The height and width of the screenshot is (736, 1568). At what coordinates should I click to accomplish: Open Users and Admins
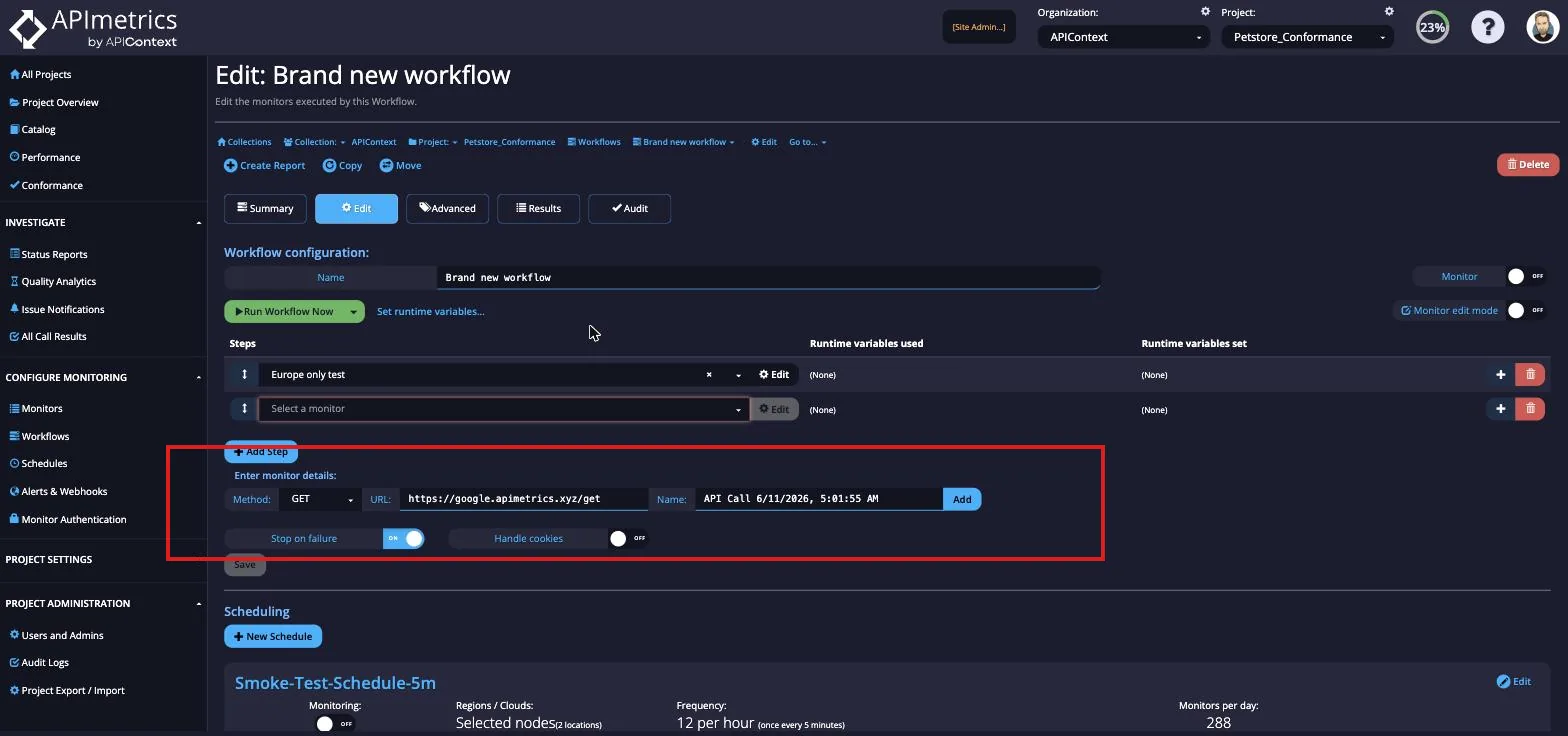tap(56, 635)
